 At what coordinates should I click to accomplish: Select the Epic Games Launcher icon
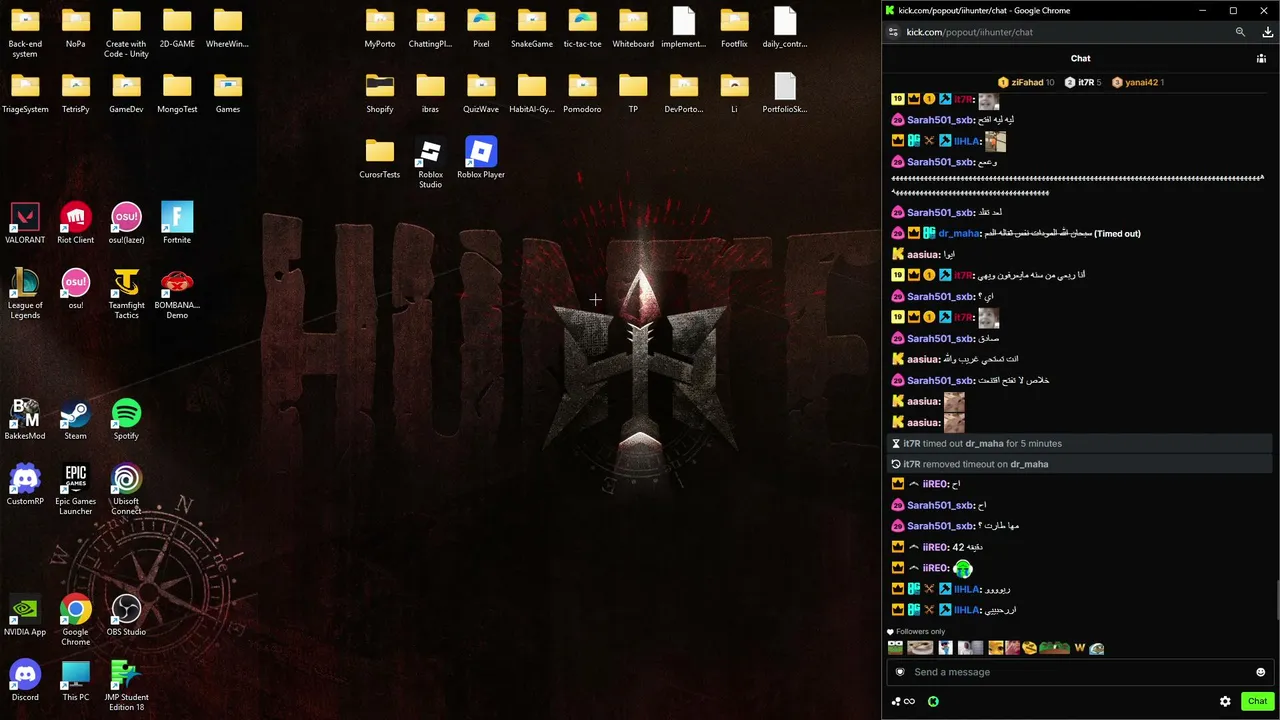pyautogui.click(x=76, y=490)
